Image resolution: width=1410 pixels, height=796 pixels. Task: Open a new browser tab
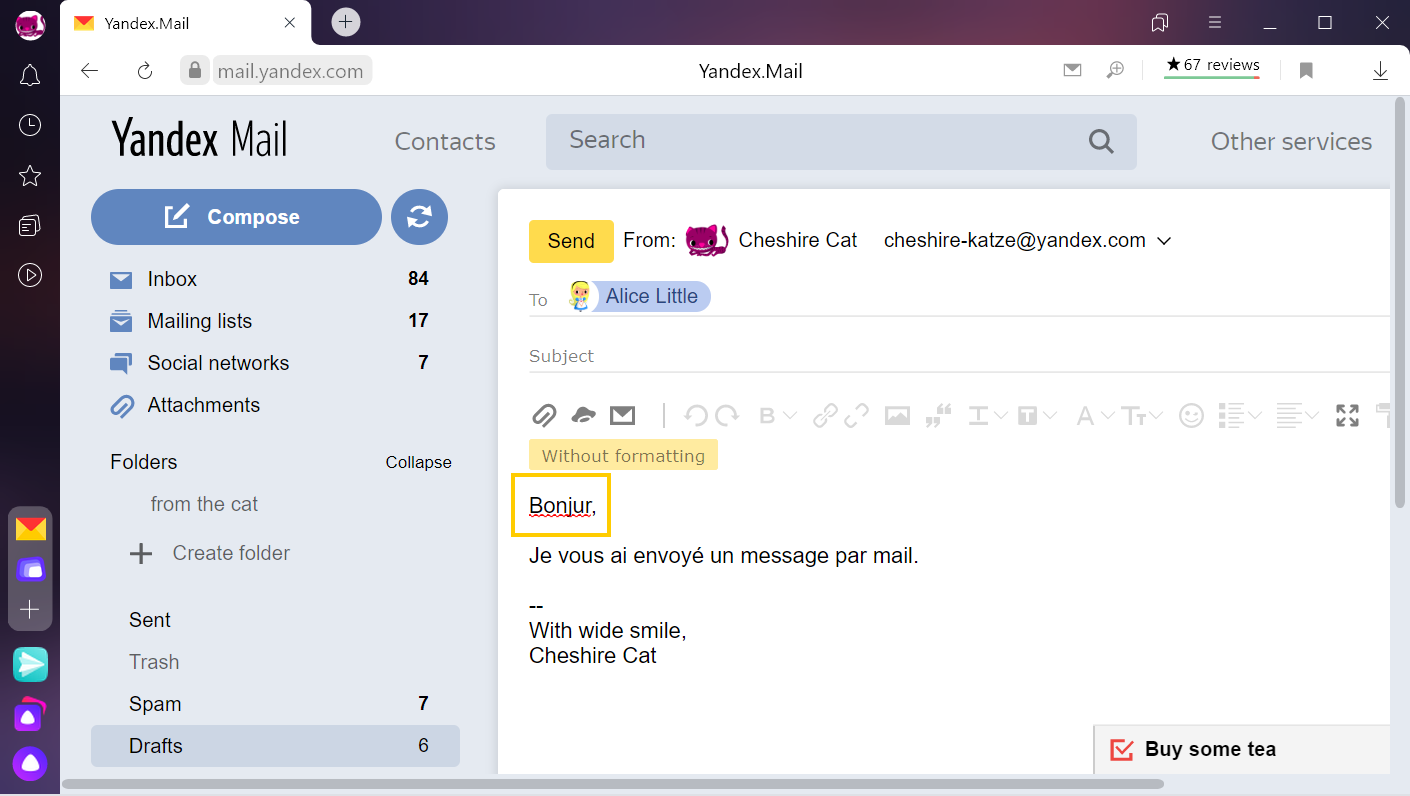click(345, 21)
